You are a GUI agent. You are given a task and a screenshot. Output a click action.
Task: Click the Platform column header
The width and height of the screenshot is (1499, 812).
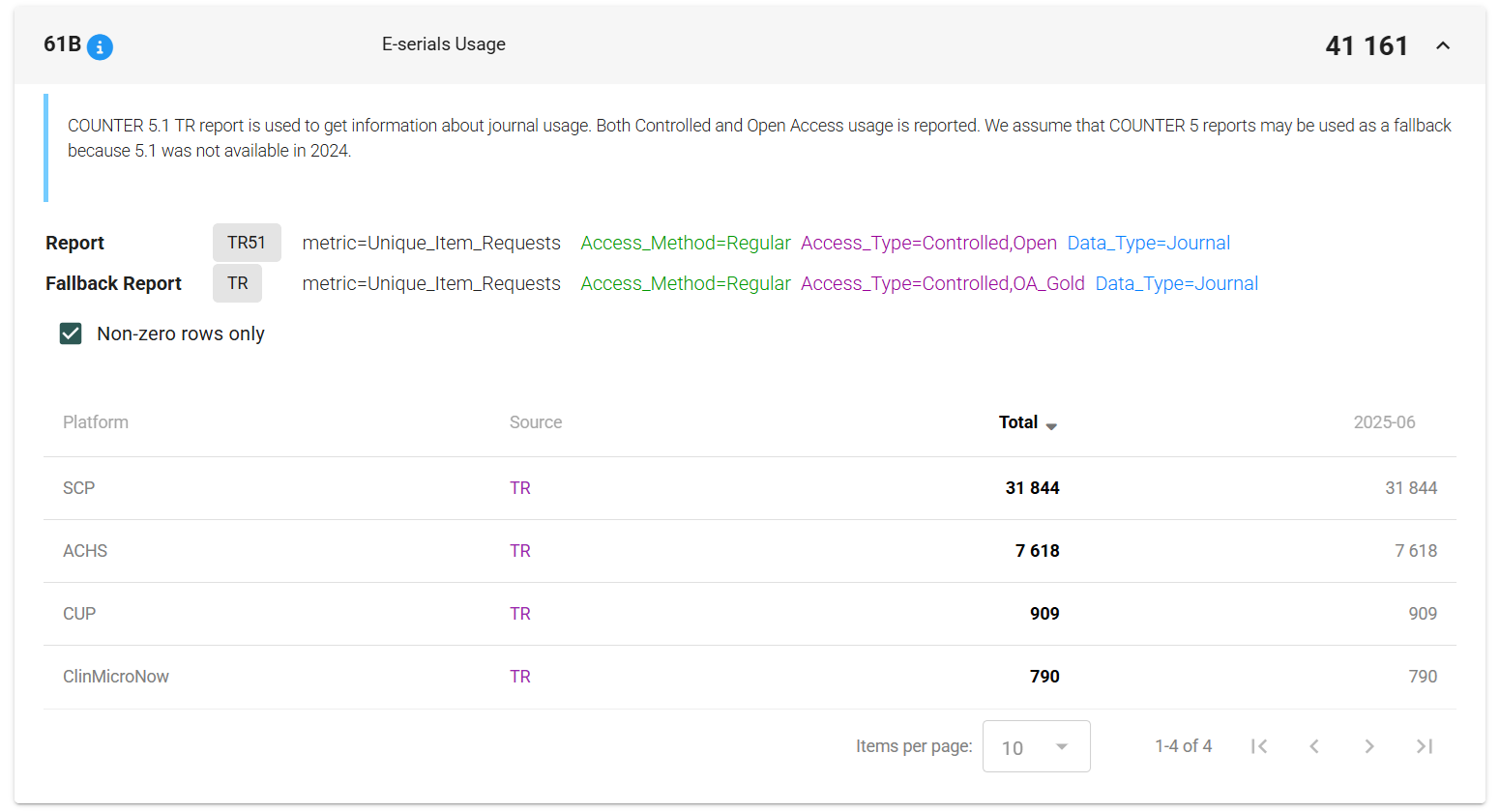click(x=96, y=422)
